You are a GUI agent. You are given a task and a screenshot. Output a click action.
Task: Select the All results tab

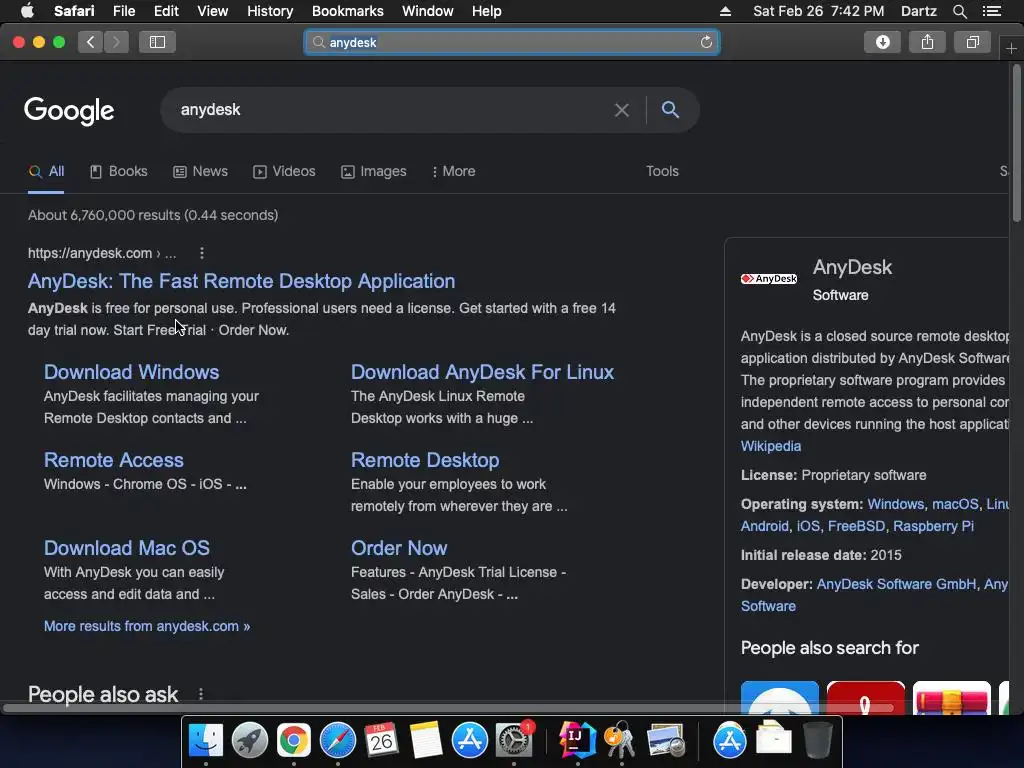tap(46, 171)
